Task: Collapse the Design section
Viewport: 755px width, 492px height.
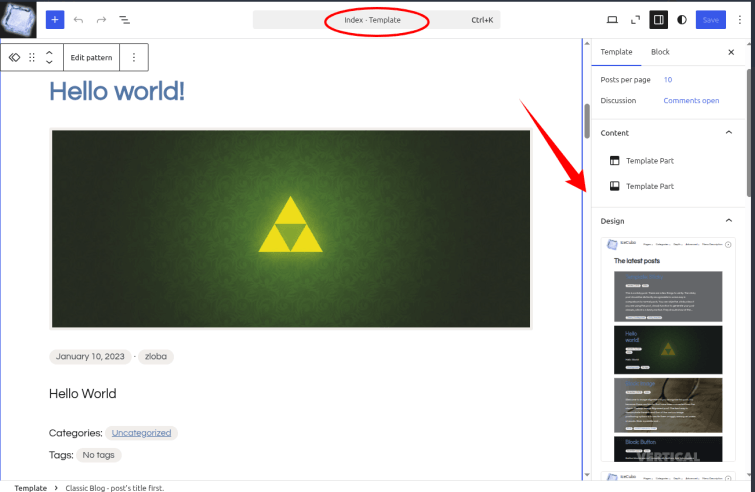Action: [x=729, y=220]
